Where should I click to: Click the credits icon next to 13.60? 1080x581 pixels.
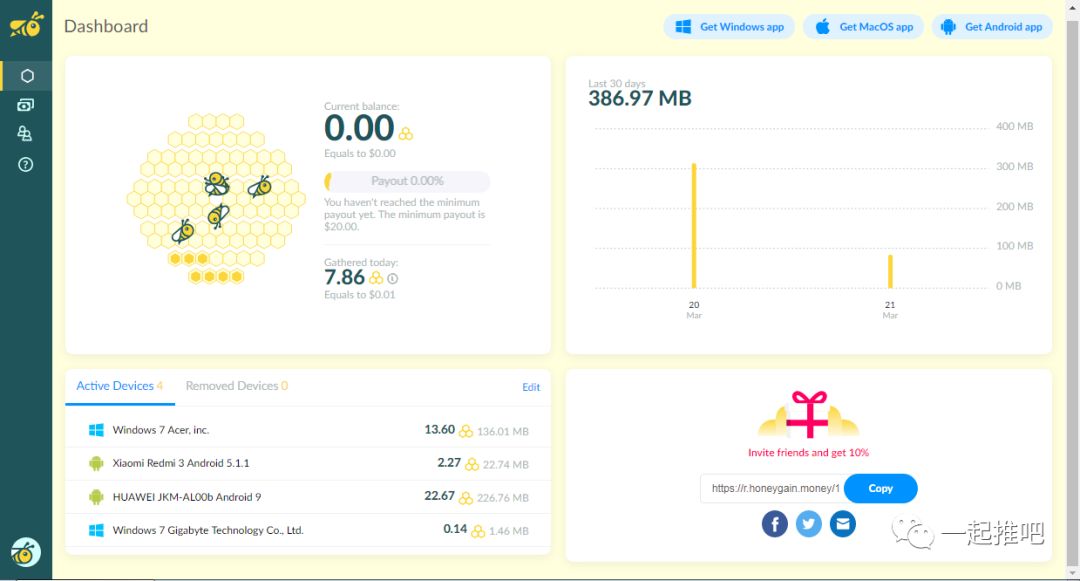[466, 431]
